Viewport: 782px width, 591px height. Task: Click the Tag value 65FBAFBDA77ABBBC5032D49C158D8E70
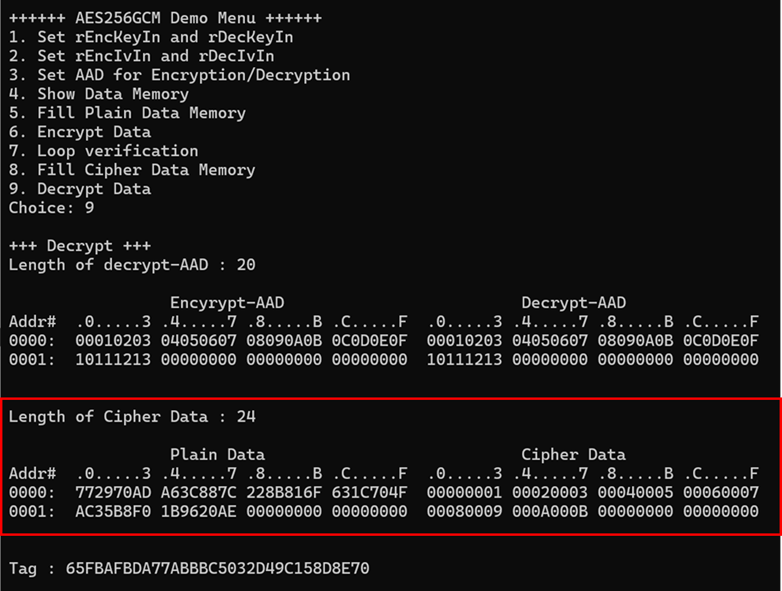point(217,569)
